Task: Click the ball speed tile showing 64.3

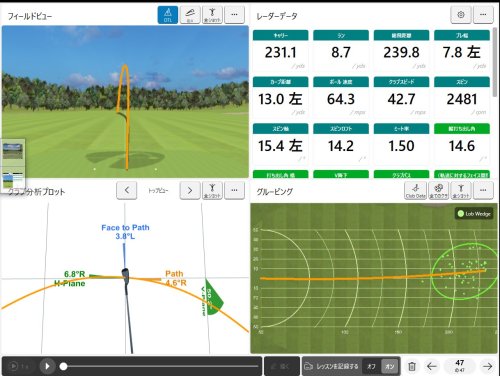Action: (341, 97)
